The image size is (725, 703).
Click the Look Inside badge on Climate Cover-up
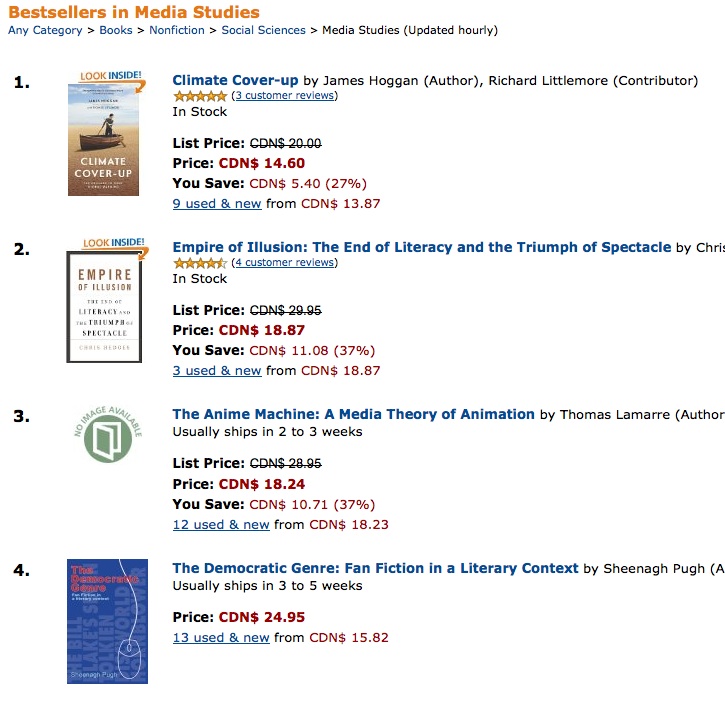coord(111,76)
